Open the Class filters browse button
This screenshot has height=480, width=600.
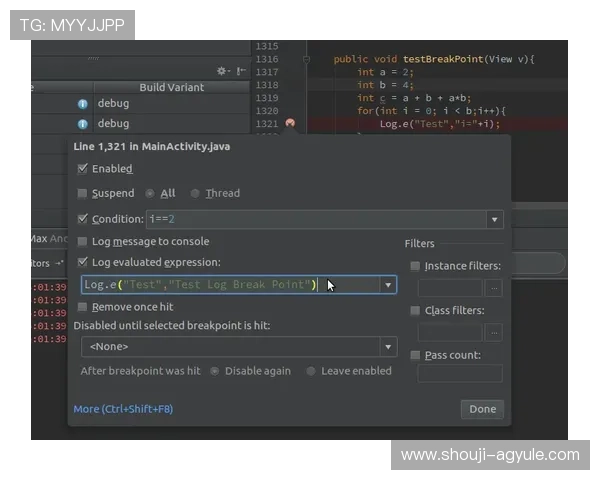pyautogui.click(x=493, y=332)
